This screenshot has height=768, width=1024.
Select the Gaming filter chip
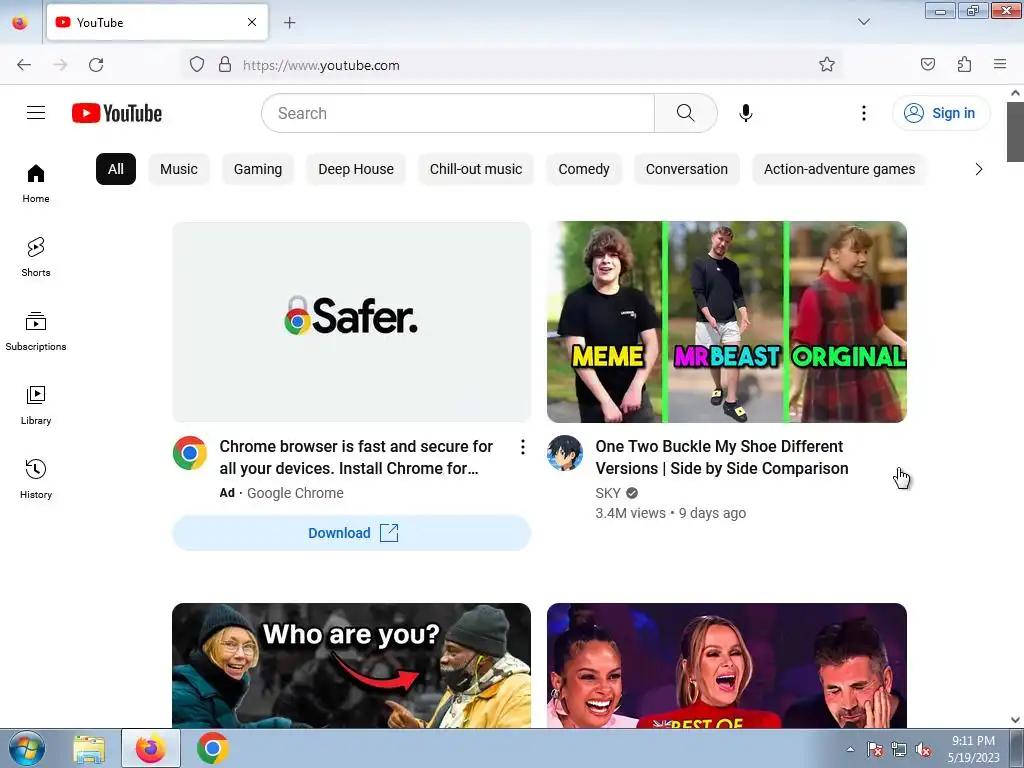tap(258, 169)
